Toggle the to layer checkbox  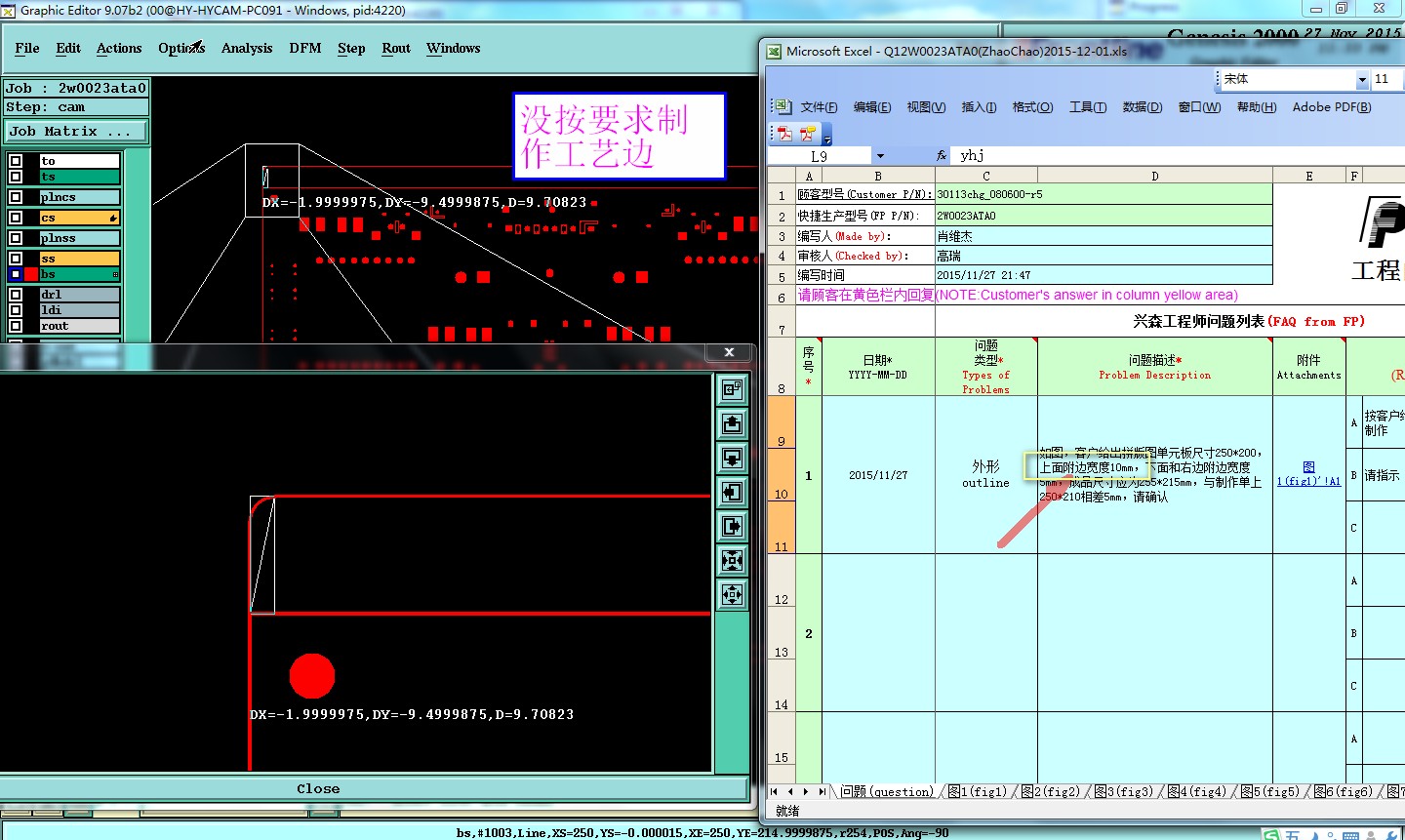pos(16,161)
